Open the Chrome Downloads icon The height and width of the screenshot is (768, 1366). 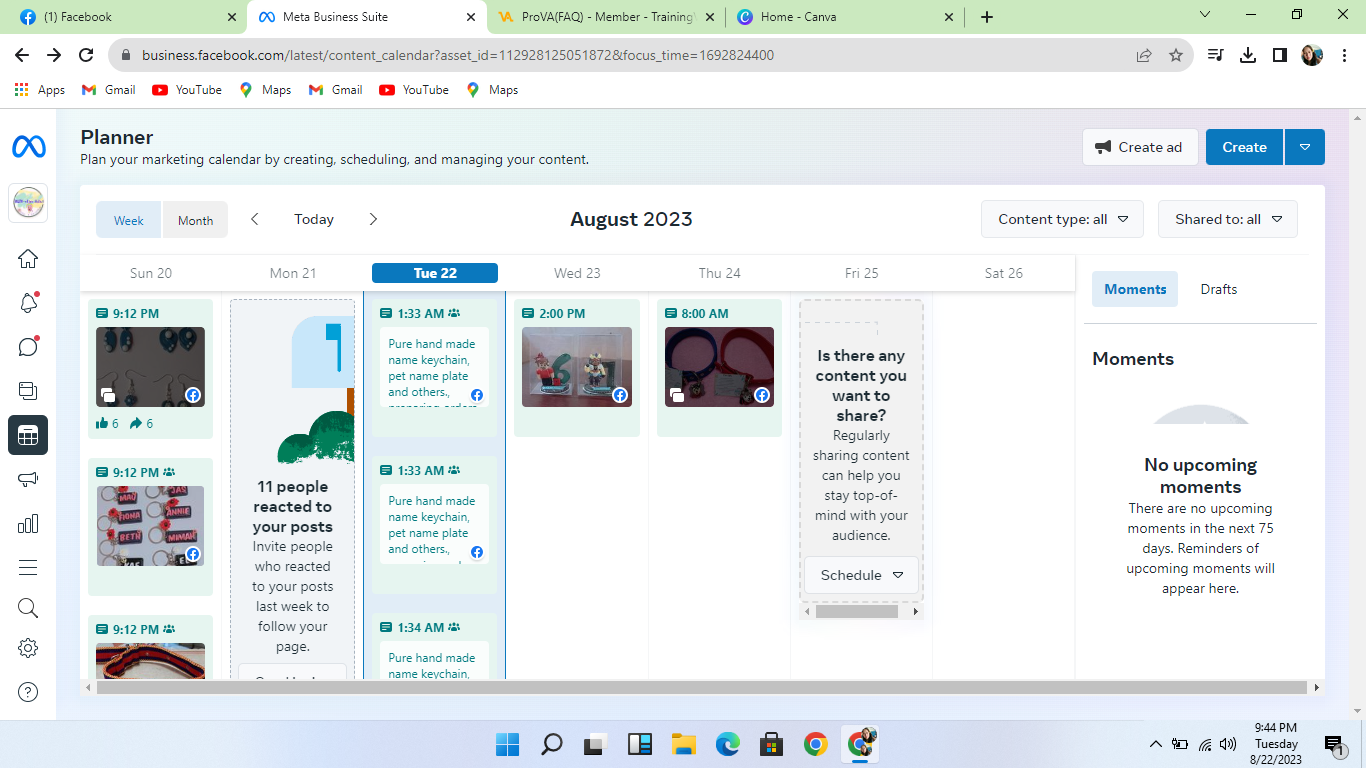pos(1248,55)
